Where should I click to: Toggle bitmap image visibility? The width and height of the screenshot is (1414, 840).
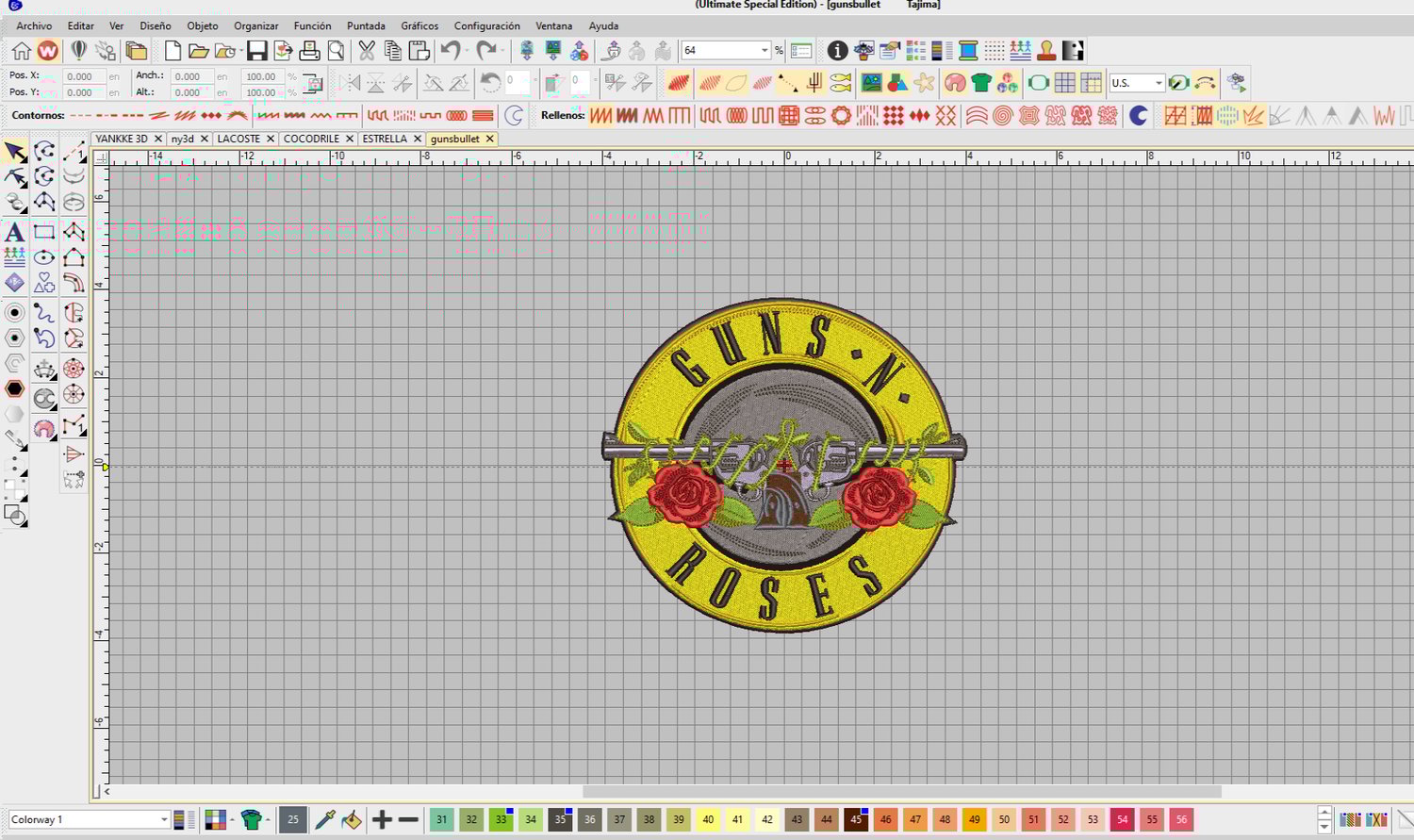point(871,83)
